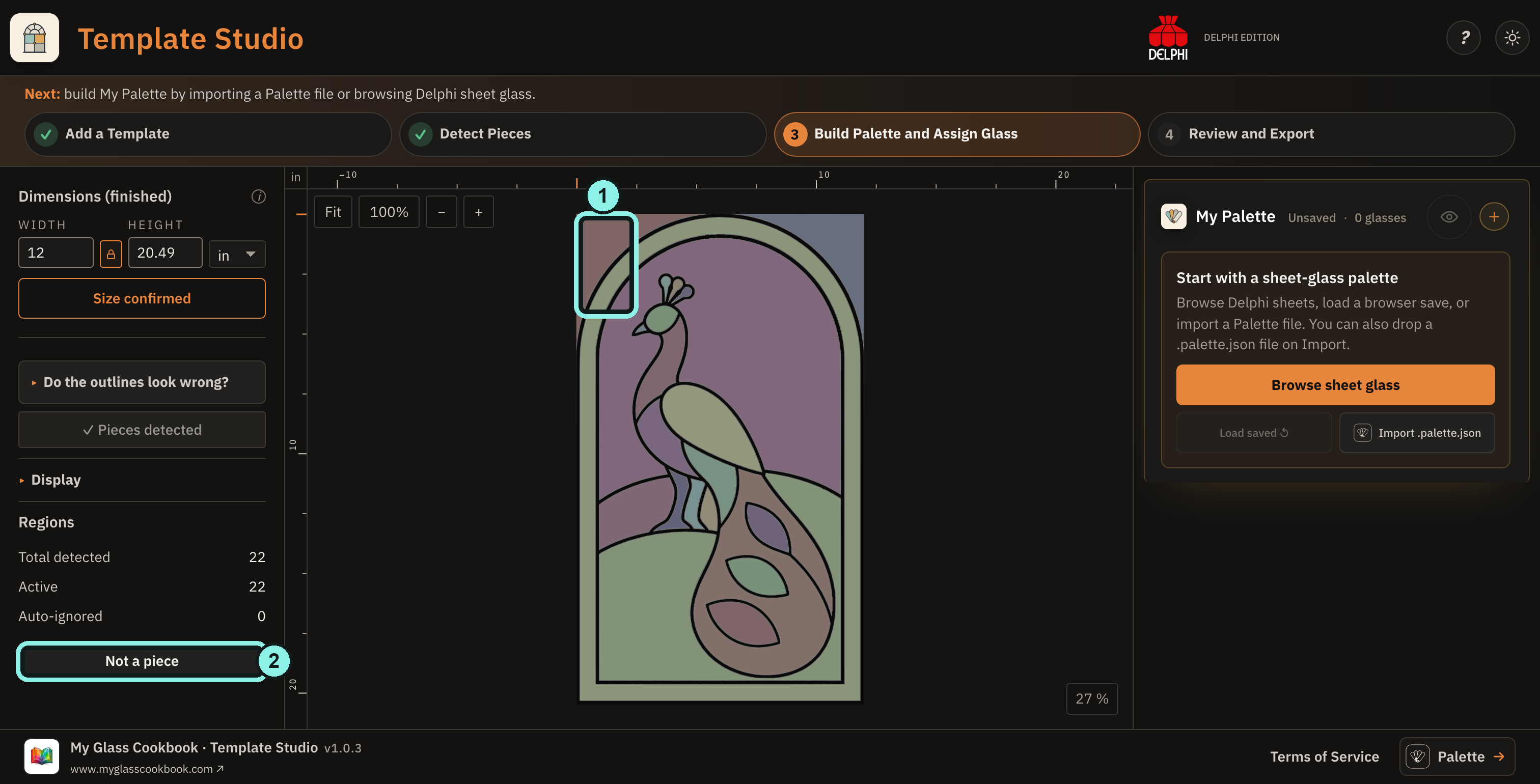Viewport: 1540px width, 784px height.
Task: Click the canvas ruler unit label in
Action: coord(295,178)
